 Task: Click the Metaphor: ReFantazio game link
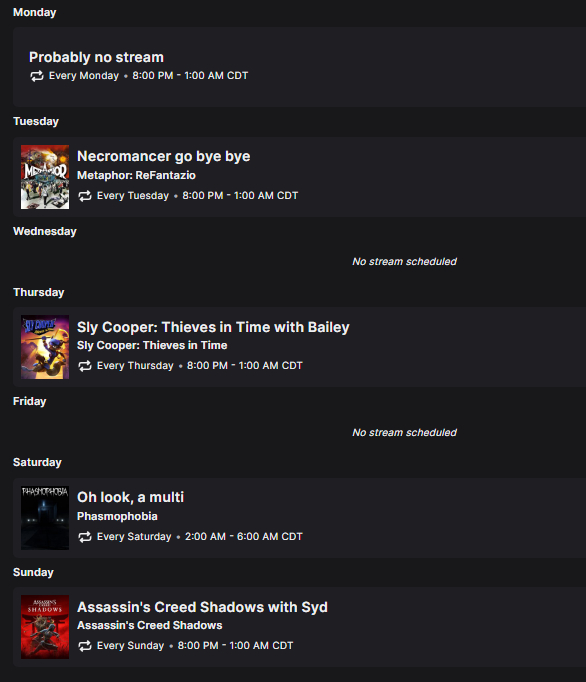pyautogui.click(x=136, y=175)
